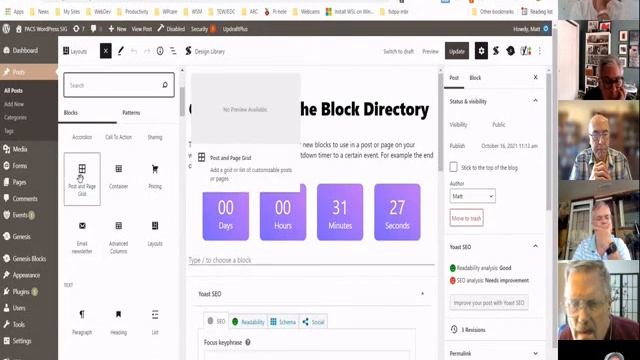Click the WordPress logo in admin bar

[x=6, y=29]
